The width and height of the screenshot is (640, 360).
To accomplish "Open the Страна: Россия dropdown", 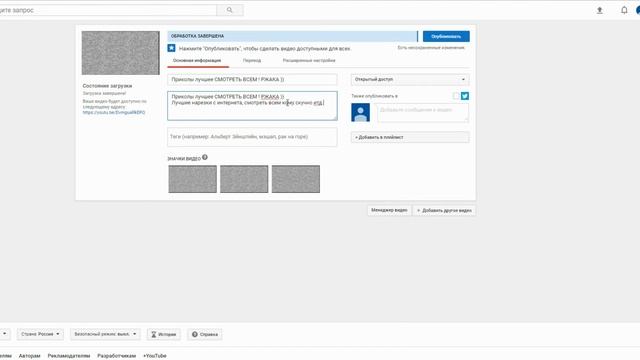I will click(x=40, y=334).
